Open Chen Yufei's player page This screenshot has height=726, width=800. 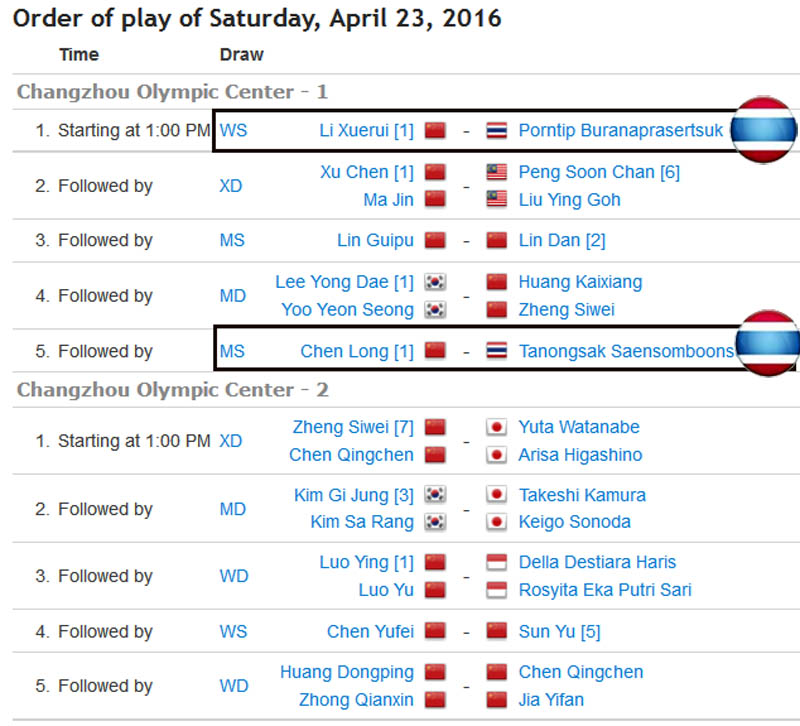pos(370,631)
